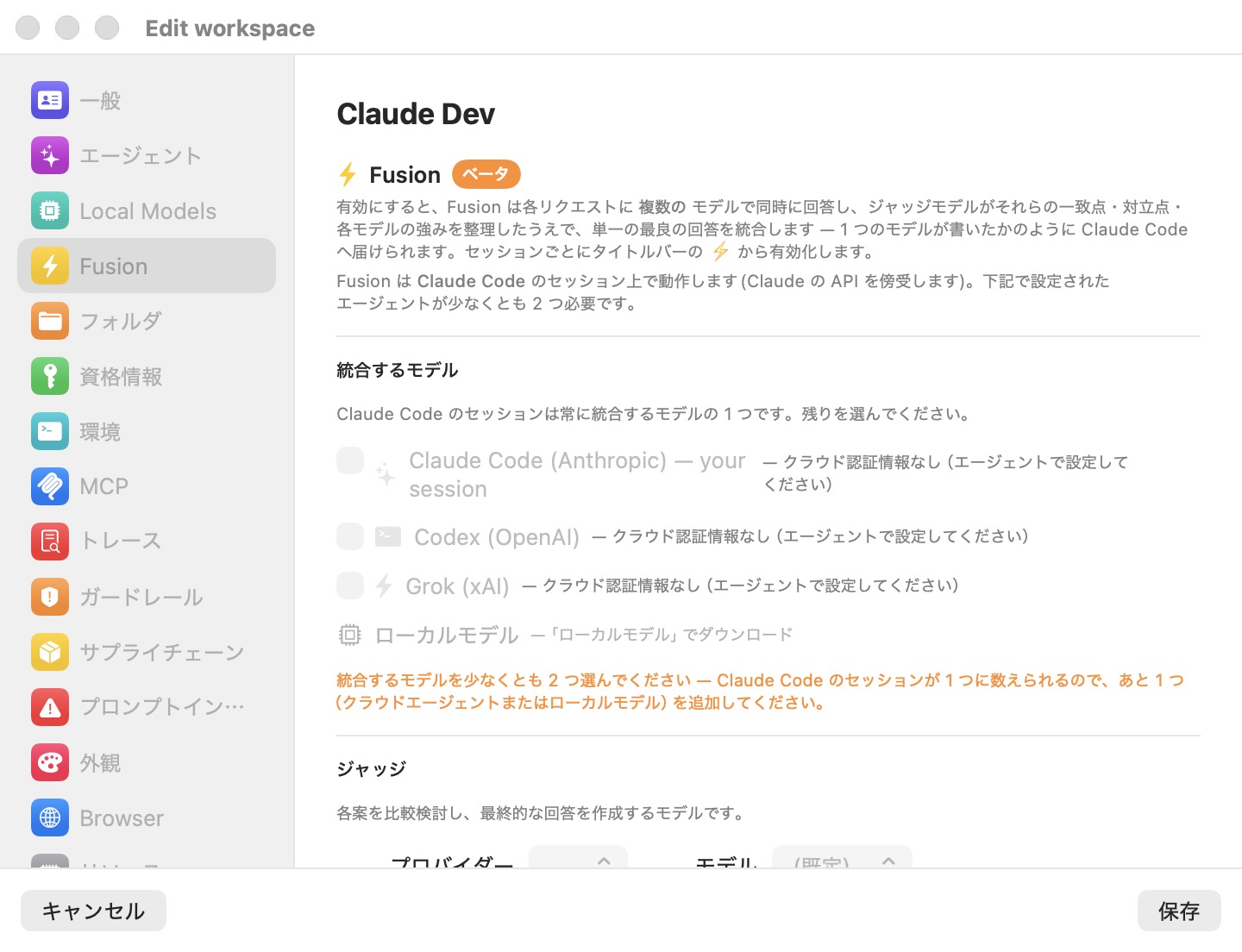Click the Codex (OpenAI) label
The width and height of the screenshot is (1242, 952).
497,537
